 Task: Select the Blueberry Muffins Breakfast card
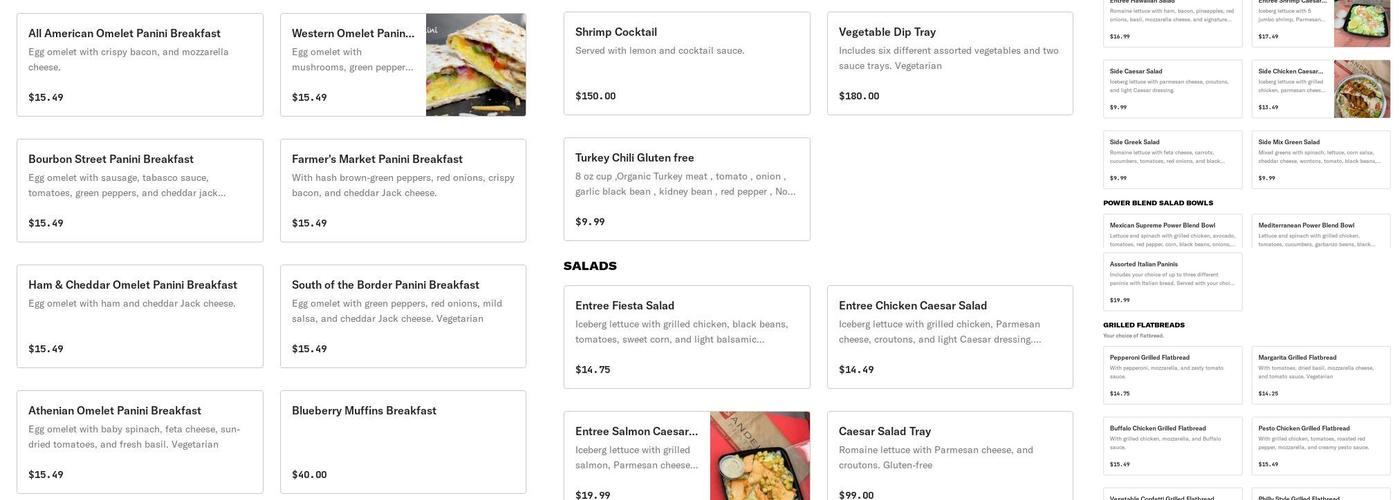pos(403,441)
